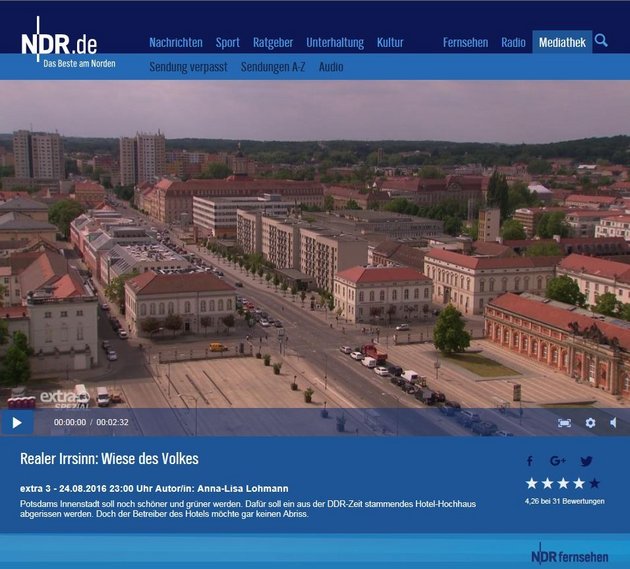Select the Mediathek tab
630x569 pixels.
pyautogui.click(x=562, y=43)
